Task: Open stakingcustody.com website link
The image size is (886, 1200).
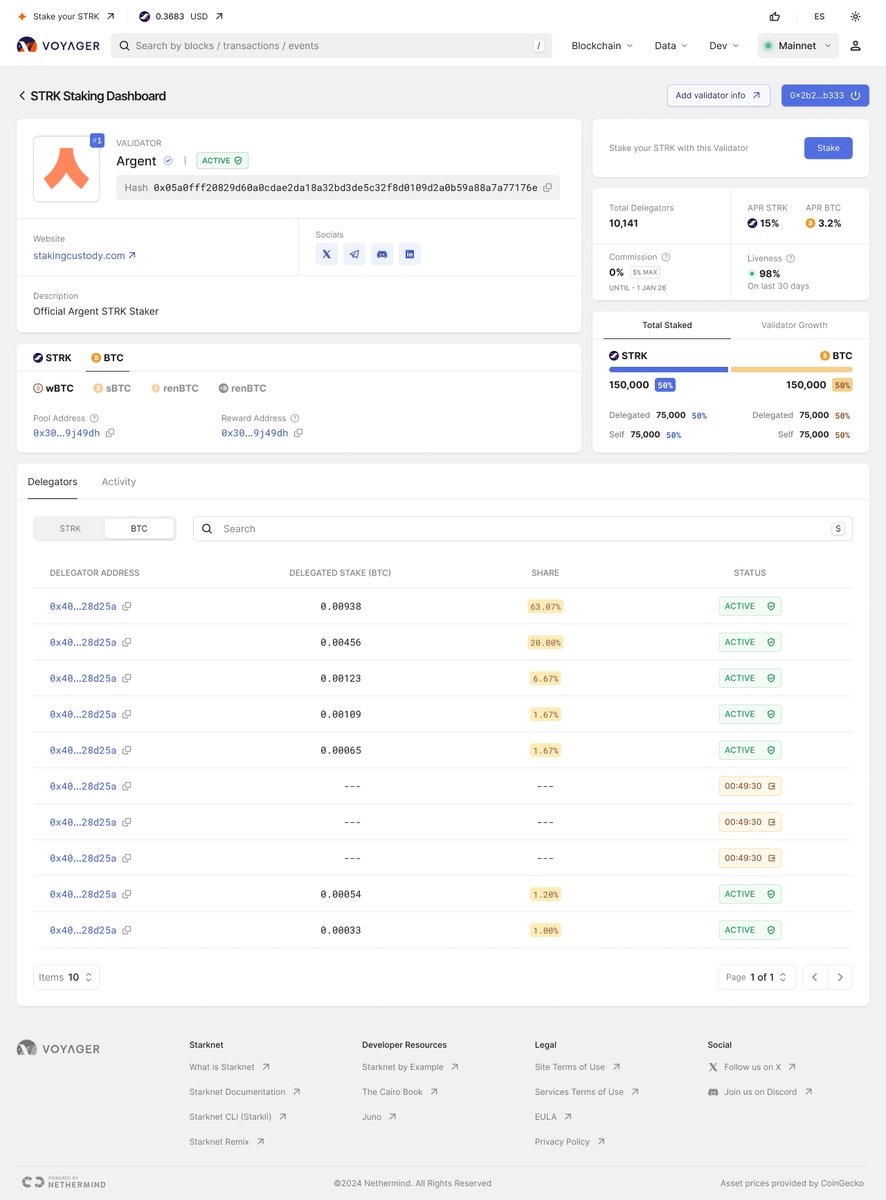Action: coord(84,255)
